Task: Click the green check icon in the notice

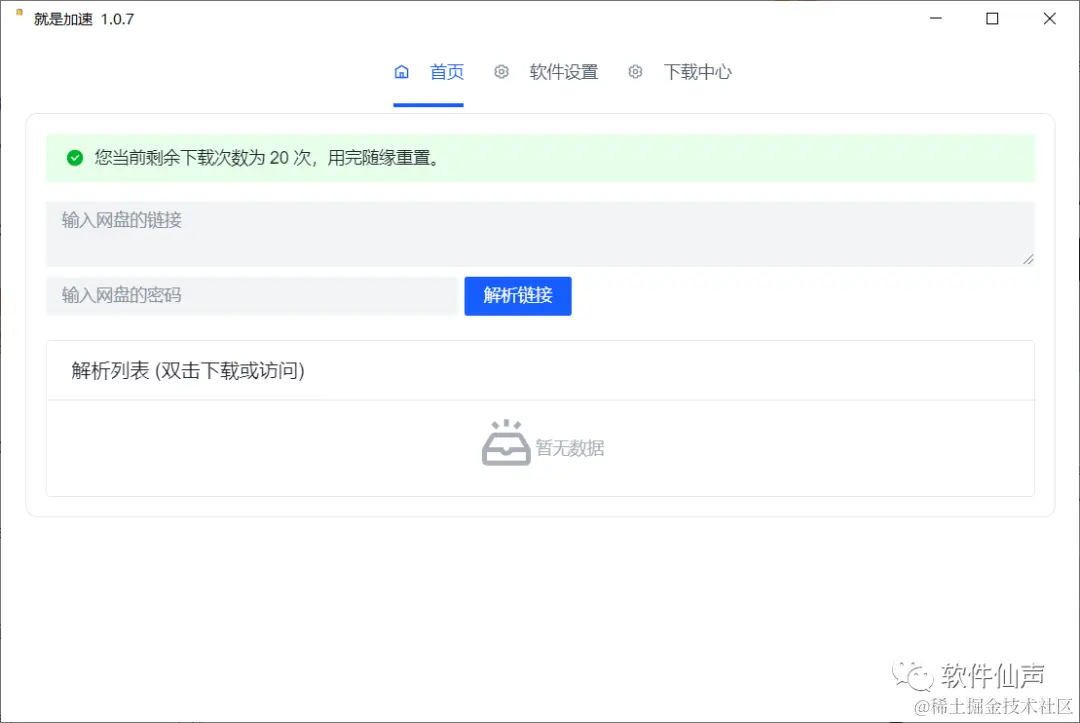Action: [75, 158]
